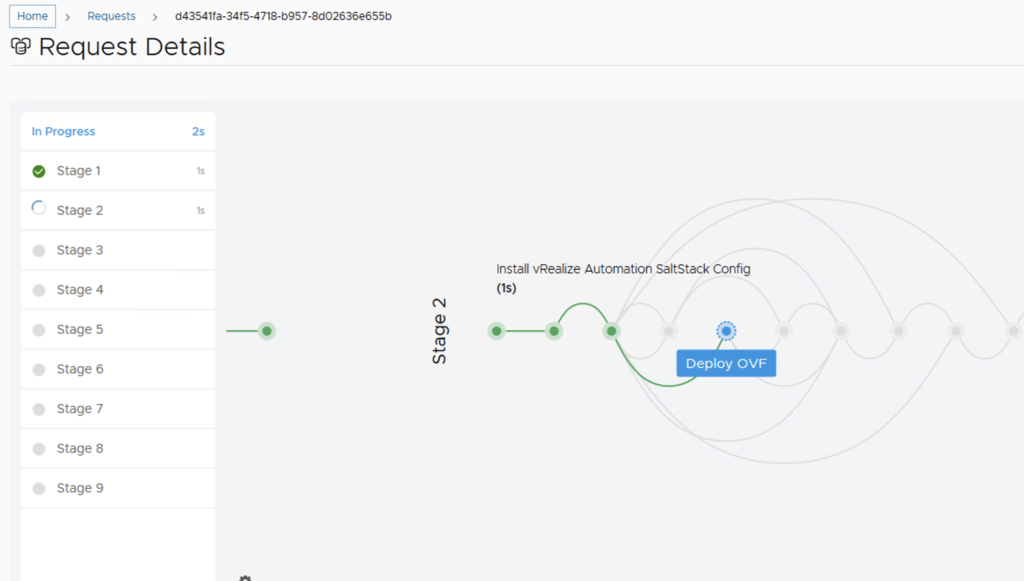
Task: Select Stage 6 in the sidebar
Action: [79, 369]
